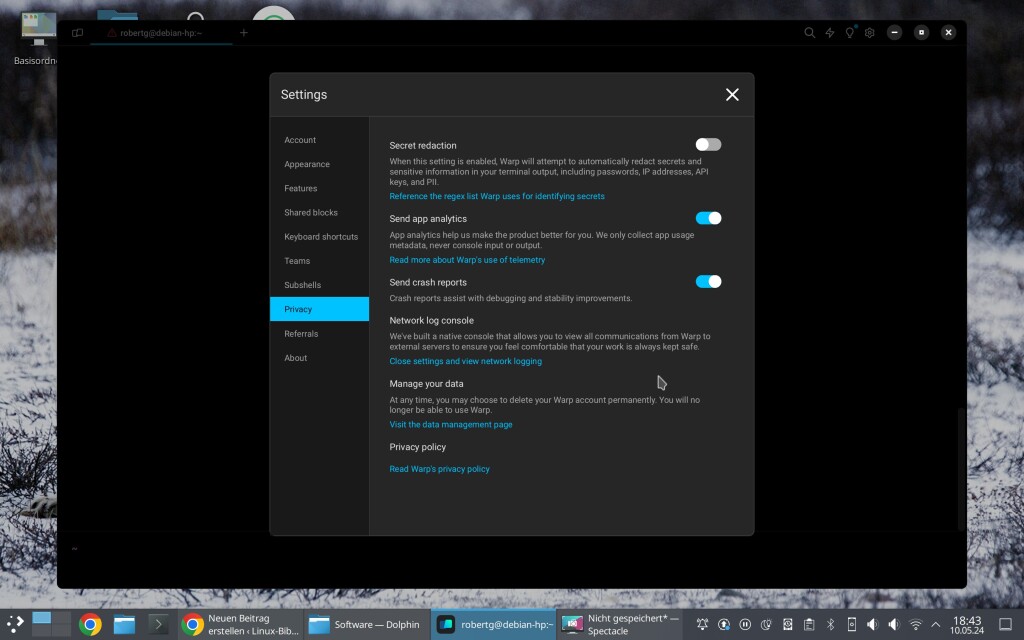1024x640 pixels.
Task: Open the notifications bell in the system tray
Action: point(702,624)
